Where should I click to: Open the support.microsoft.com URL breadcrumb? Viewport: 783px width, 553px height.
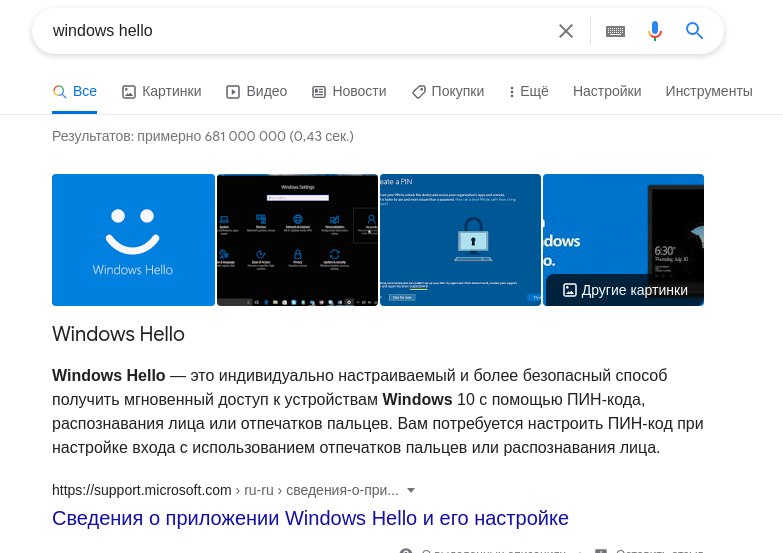pos(225,490)
